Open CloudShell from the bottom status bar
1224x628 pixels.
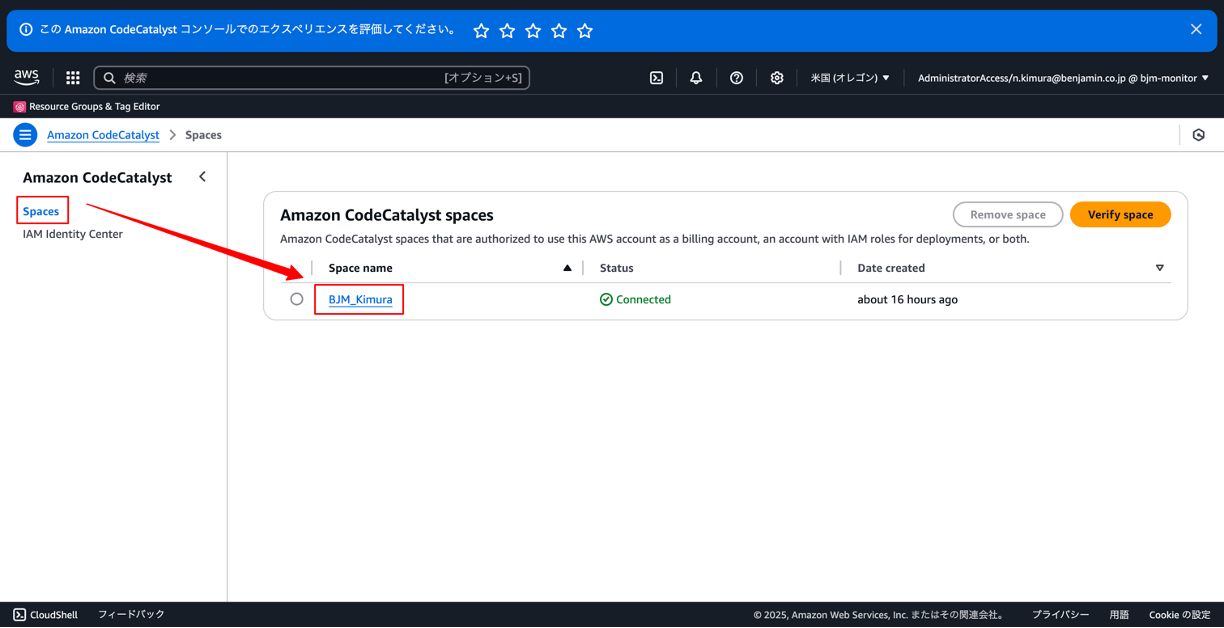[44, 614]
